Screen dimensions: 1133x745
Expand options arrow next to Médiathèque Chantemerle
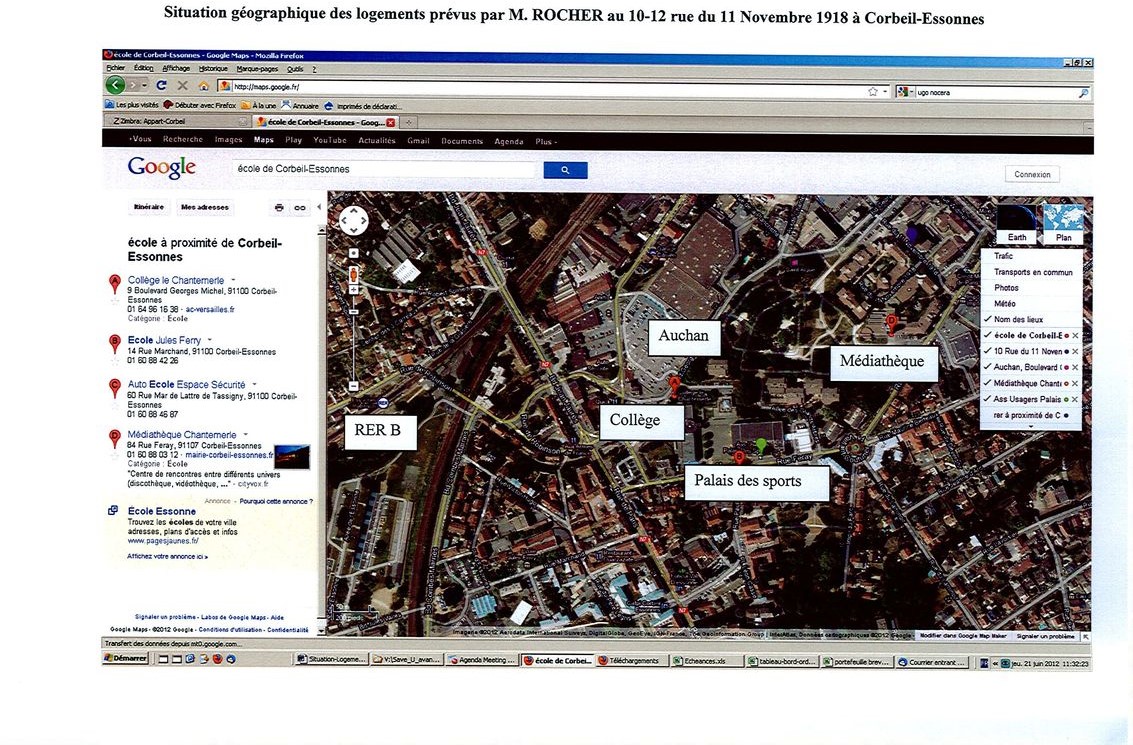(x=246, y=435)
